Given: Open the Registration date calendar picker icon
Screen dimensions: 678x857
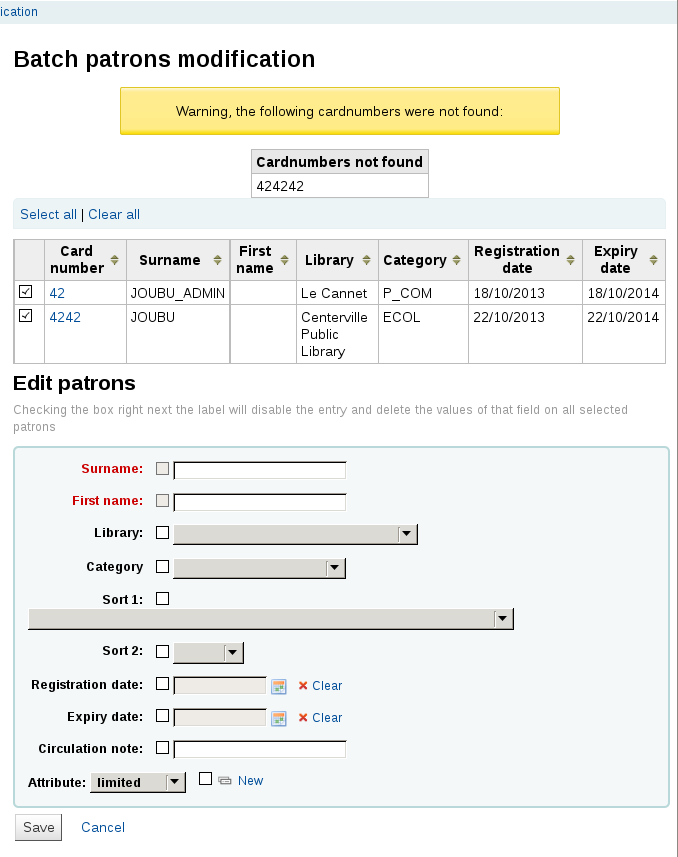Looking at the screenshot, I should (279, 686).
